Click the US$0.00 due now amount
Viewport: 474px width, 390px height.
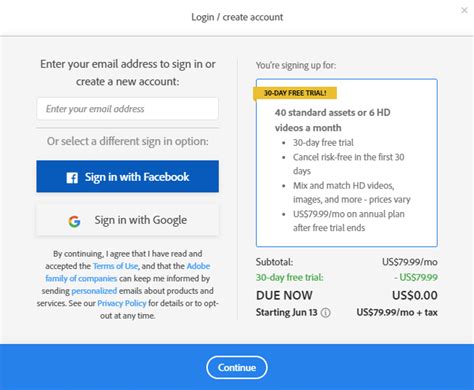click(415, 295)
